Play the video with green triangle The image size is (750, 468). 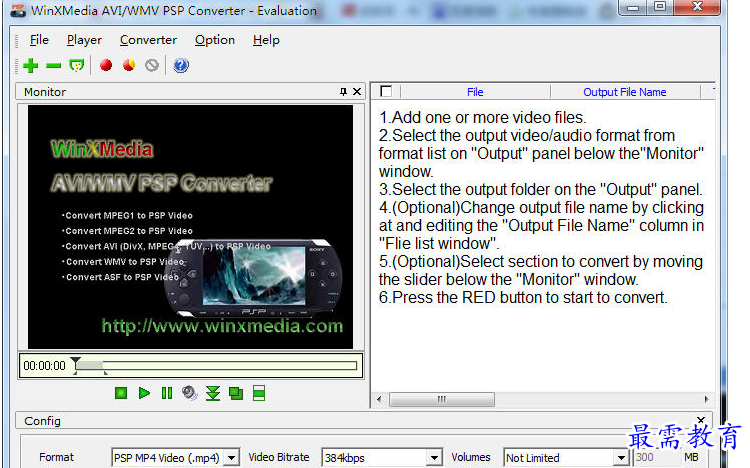144,393
